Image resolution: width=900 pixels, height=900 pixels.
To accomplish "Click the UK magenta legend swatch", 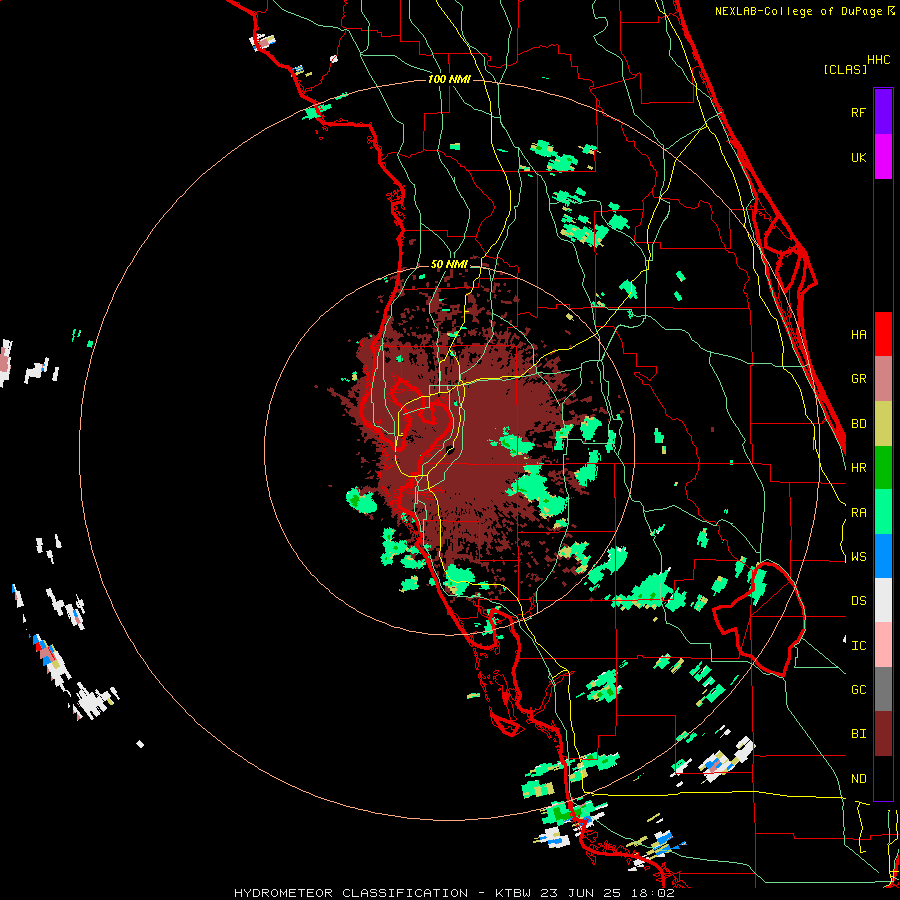I will [883, 157].
